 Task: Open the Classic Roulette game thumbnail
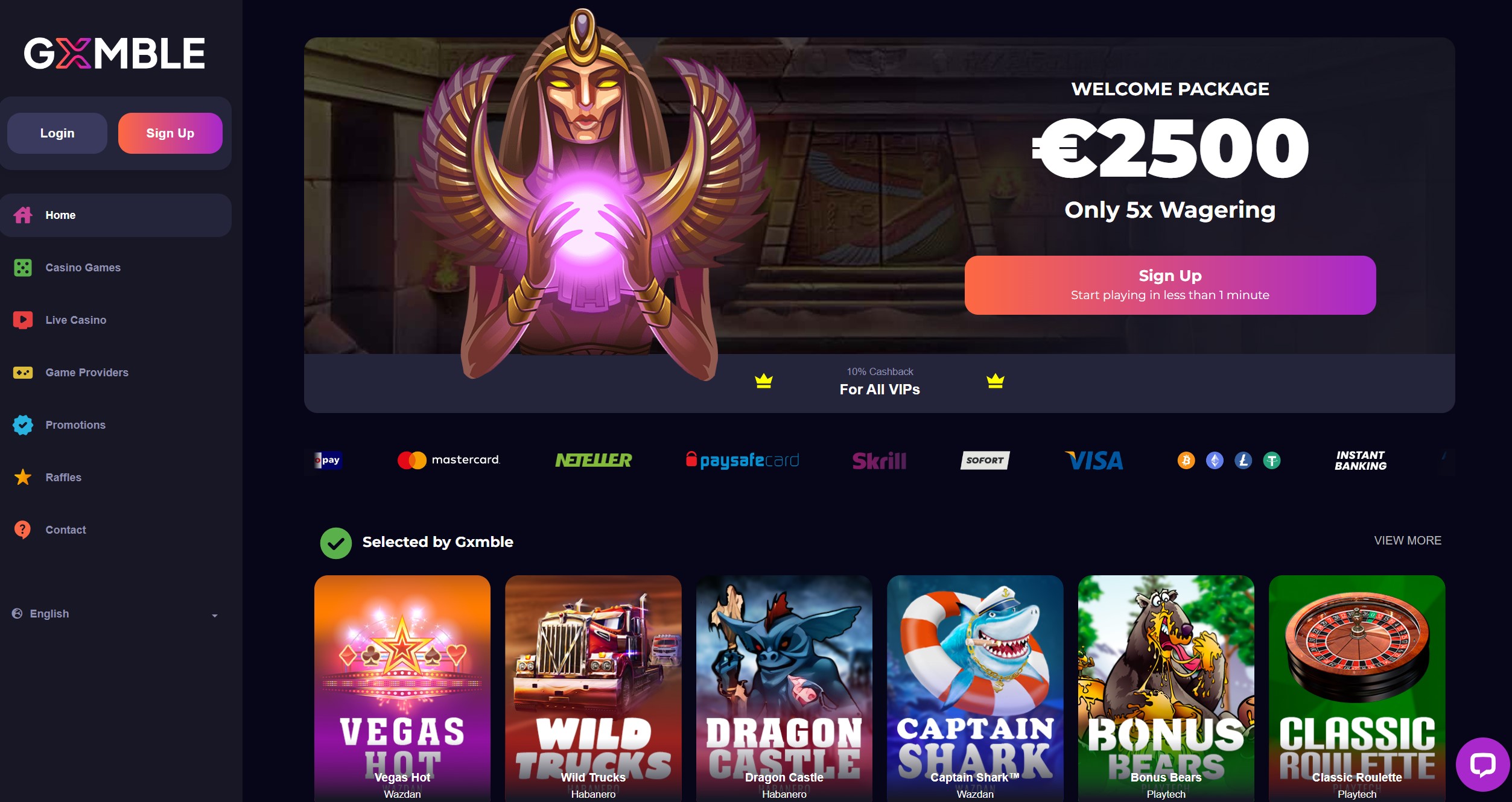pos(1357,688)
